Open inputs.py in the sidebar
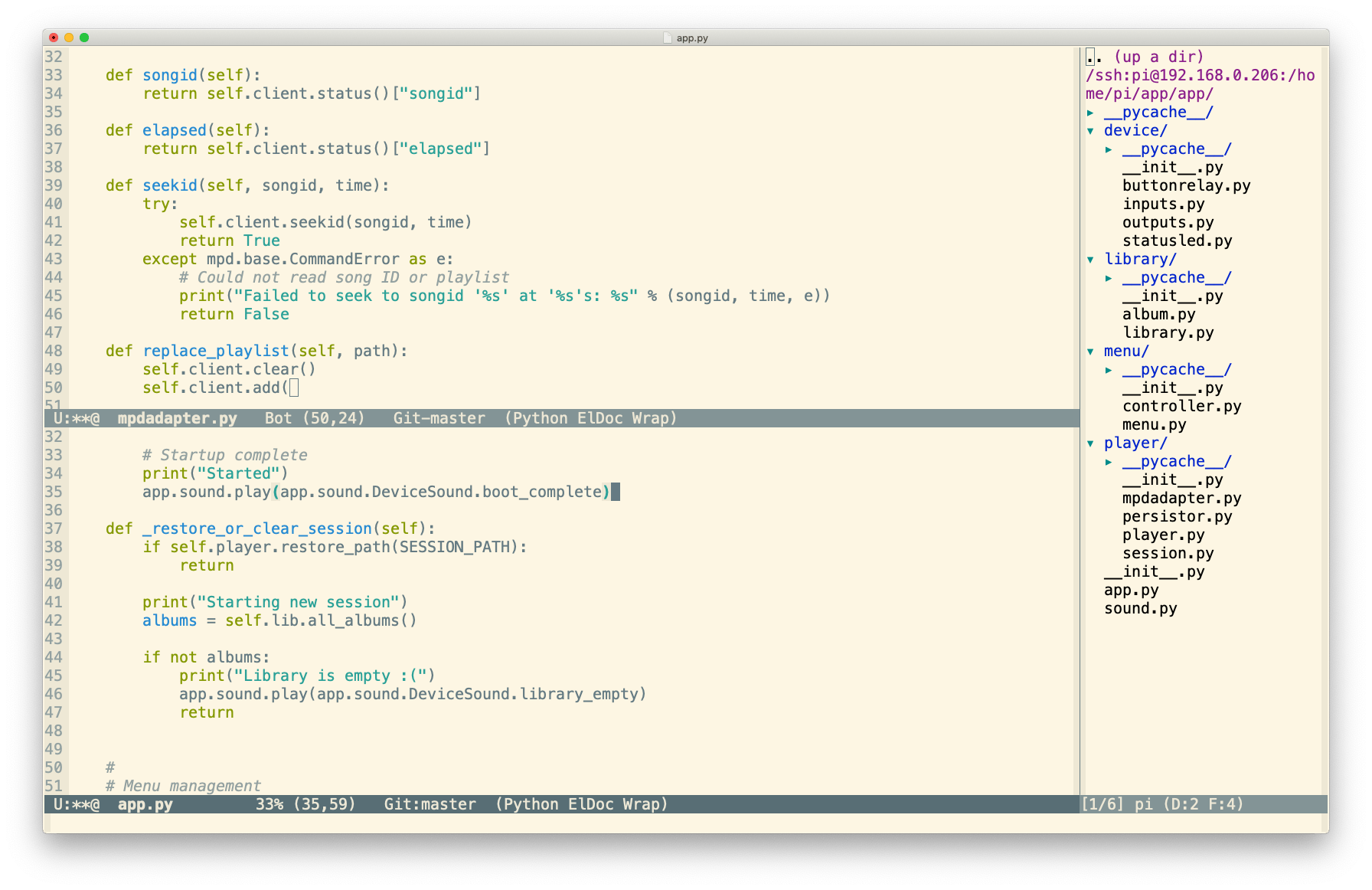The height and width of the screenshot is (890, 1372). 1163,204
